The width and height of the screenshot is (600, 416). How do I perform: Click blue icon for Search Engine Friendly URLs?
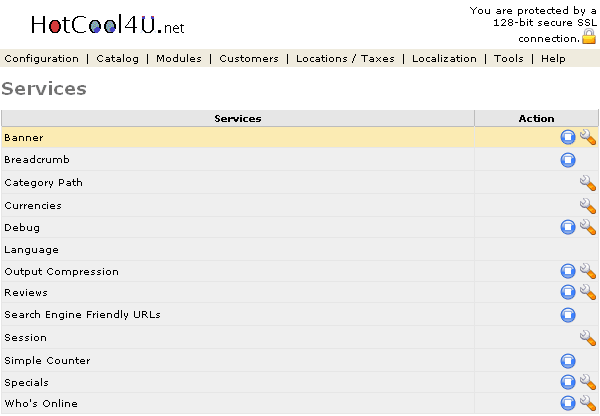tap(568, 315)
